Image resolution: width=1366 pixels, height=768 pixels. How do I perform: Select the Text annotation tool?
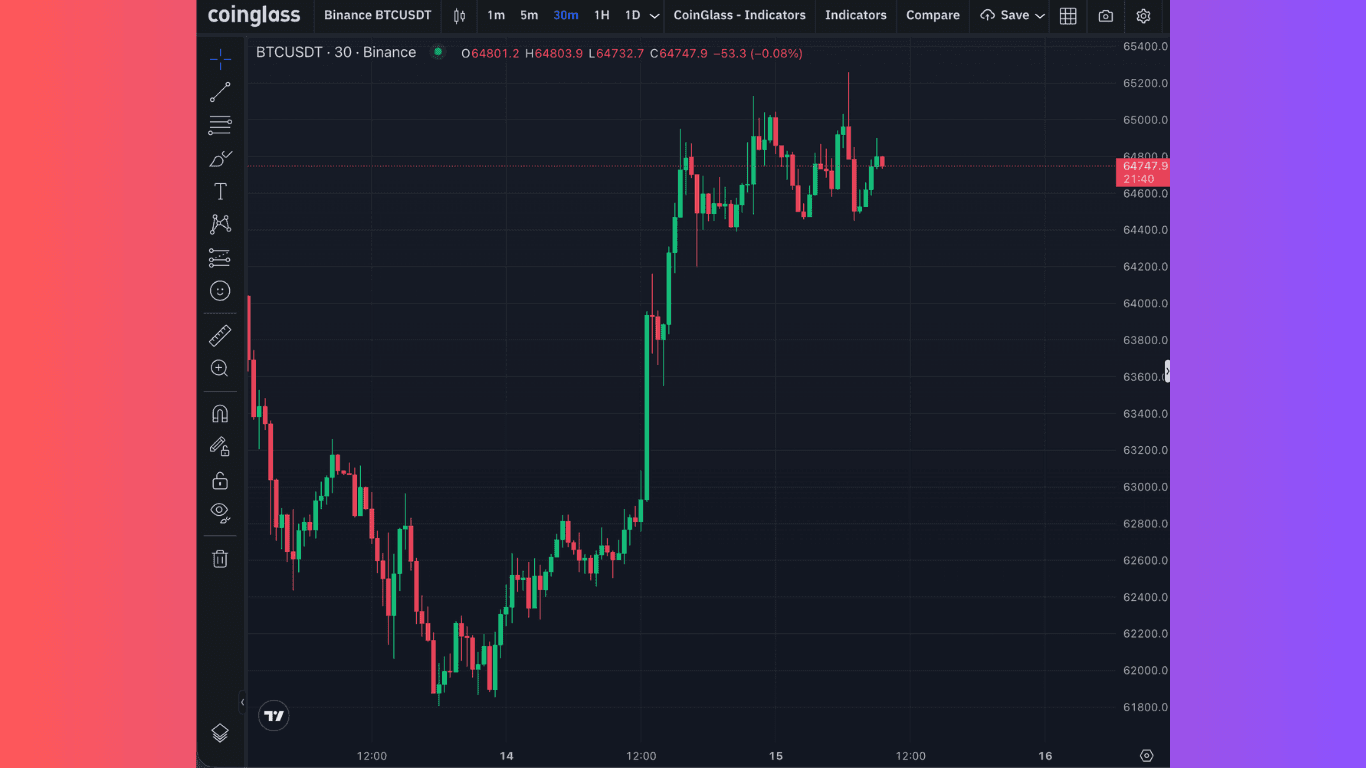pos(220,191)
